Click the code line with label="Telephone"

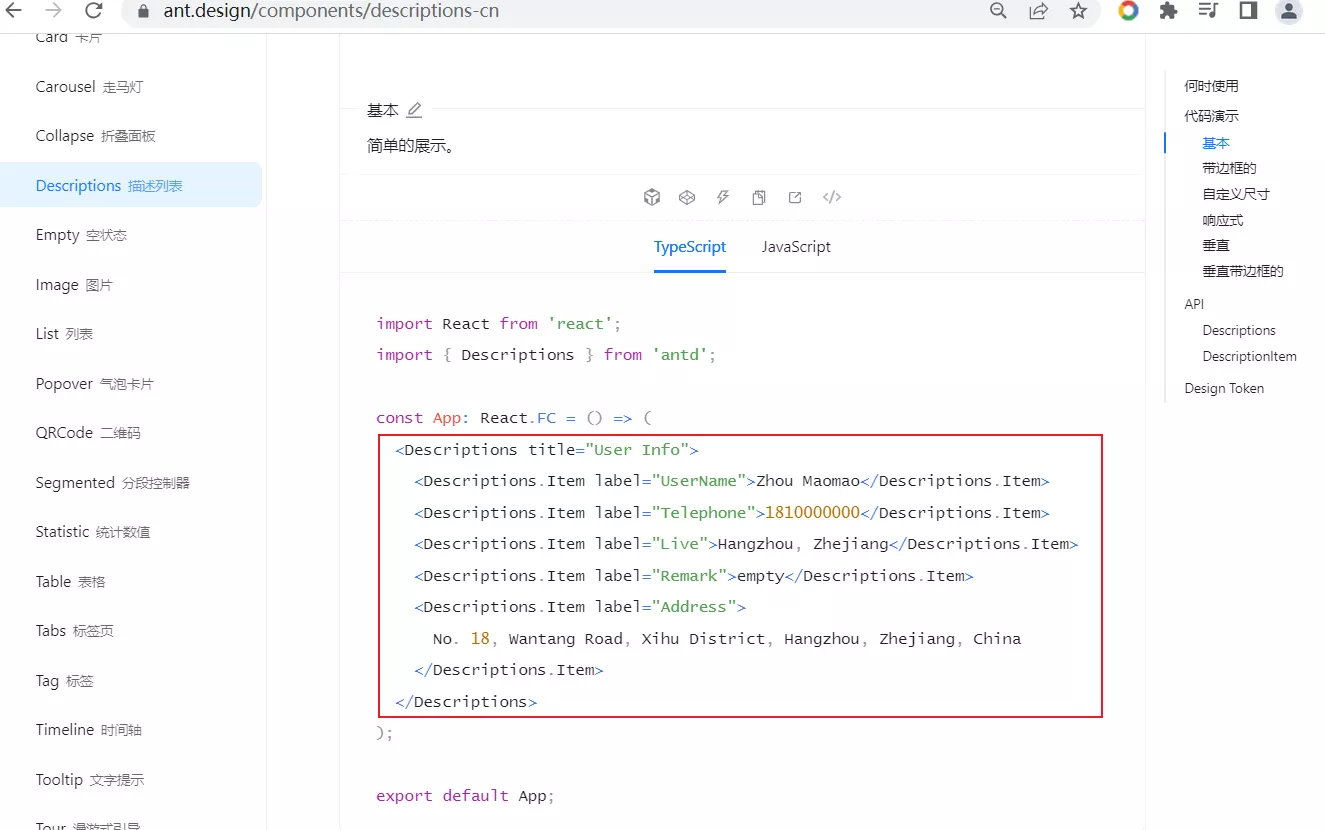click(x=732, y=513)
